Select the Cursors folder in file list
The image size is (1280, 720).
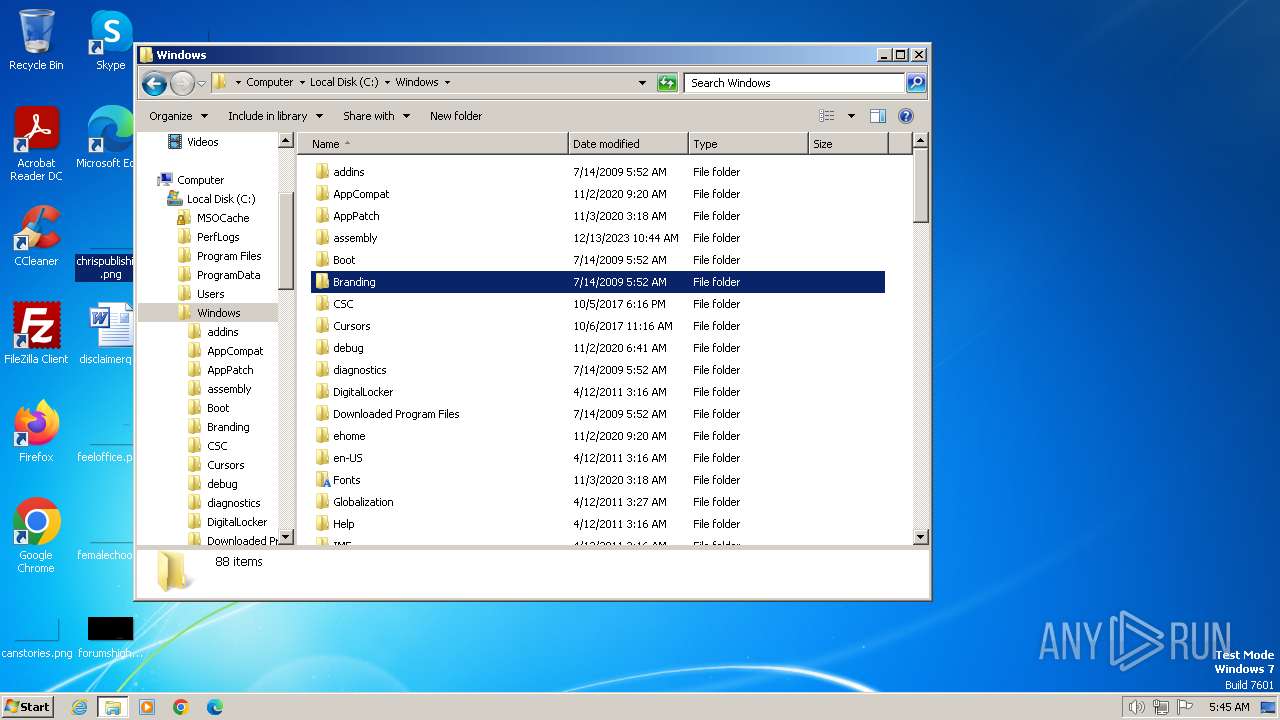click(x=351, y=326)
